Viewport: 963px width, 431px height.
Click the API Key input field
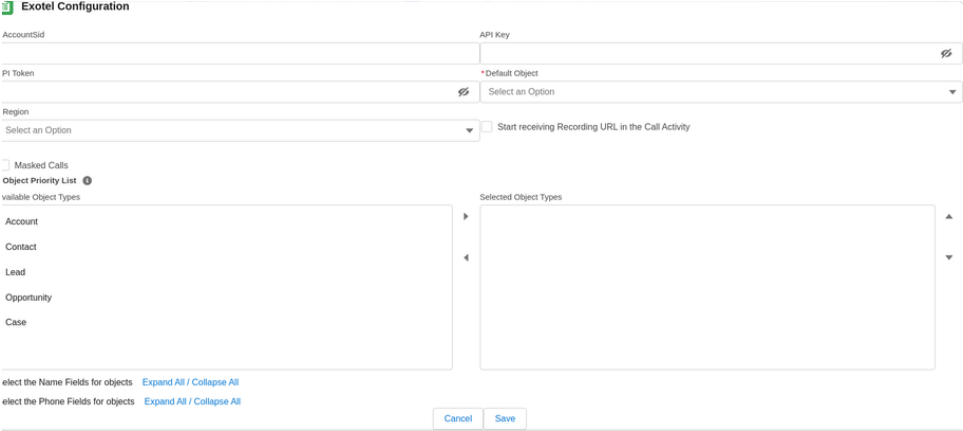[721, 53]
